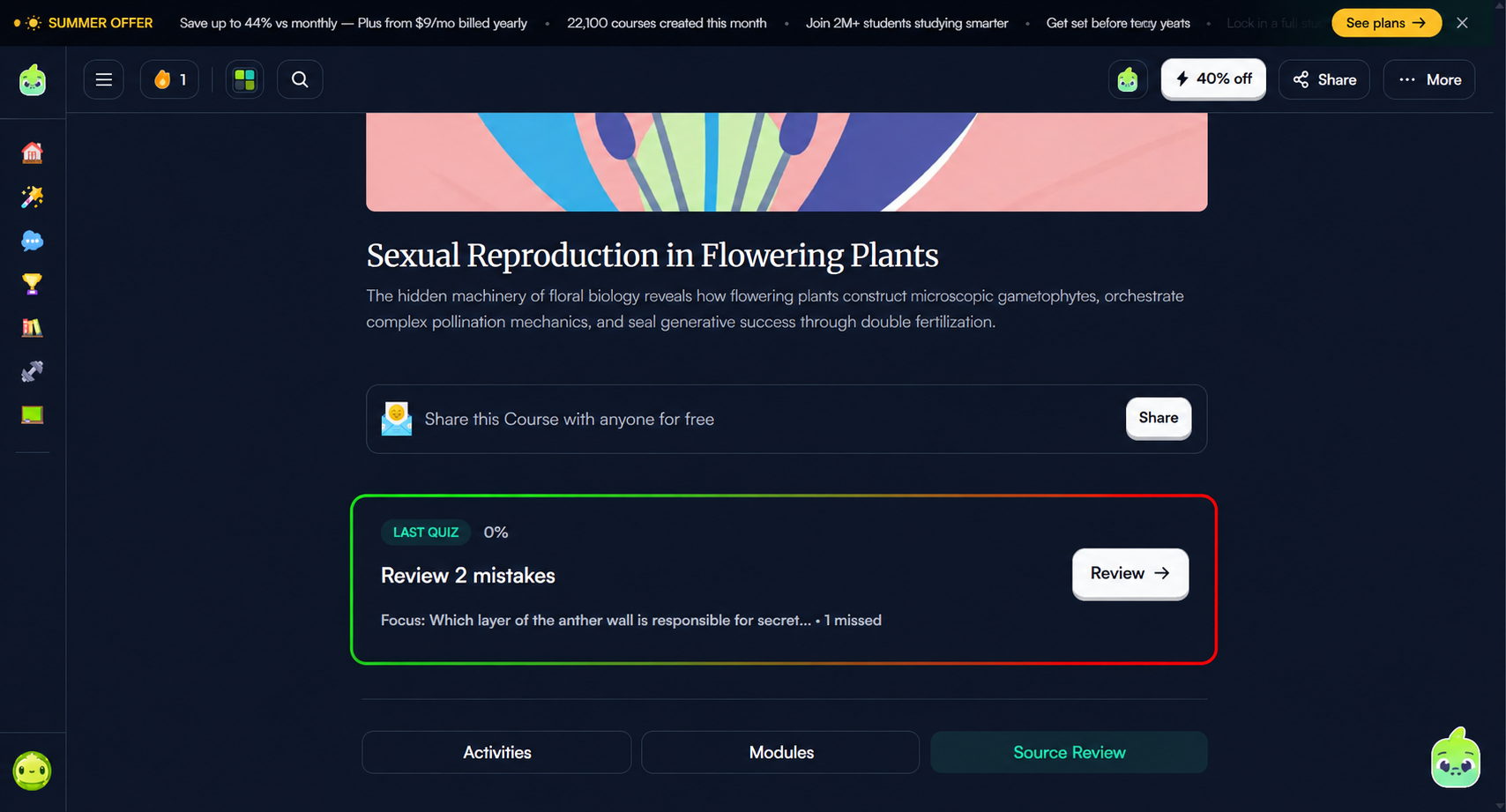Viewport: 1506px width, 812px height.
Task: Expand the More options menu
Action: [1429, 79]
